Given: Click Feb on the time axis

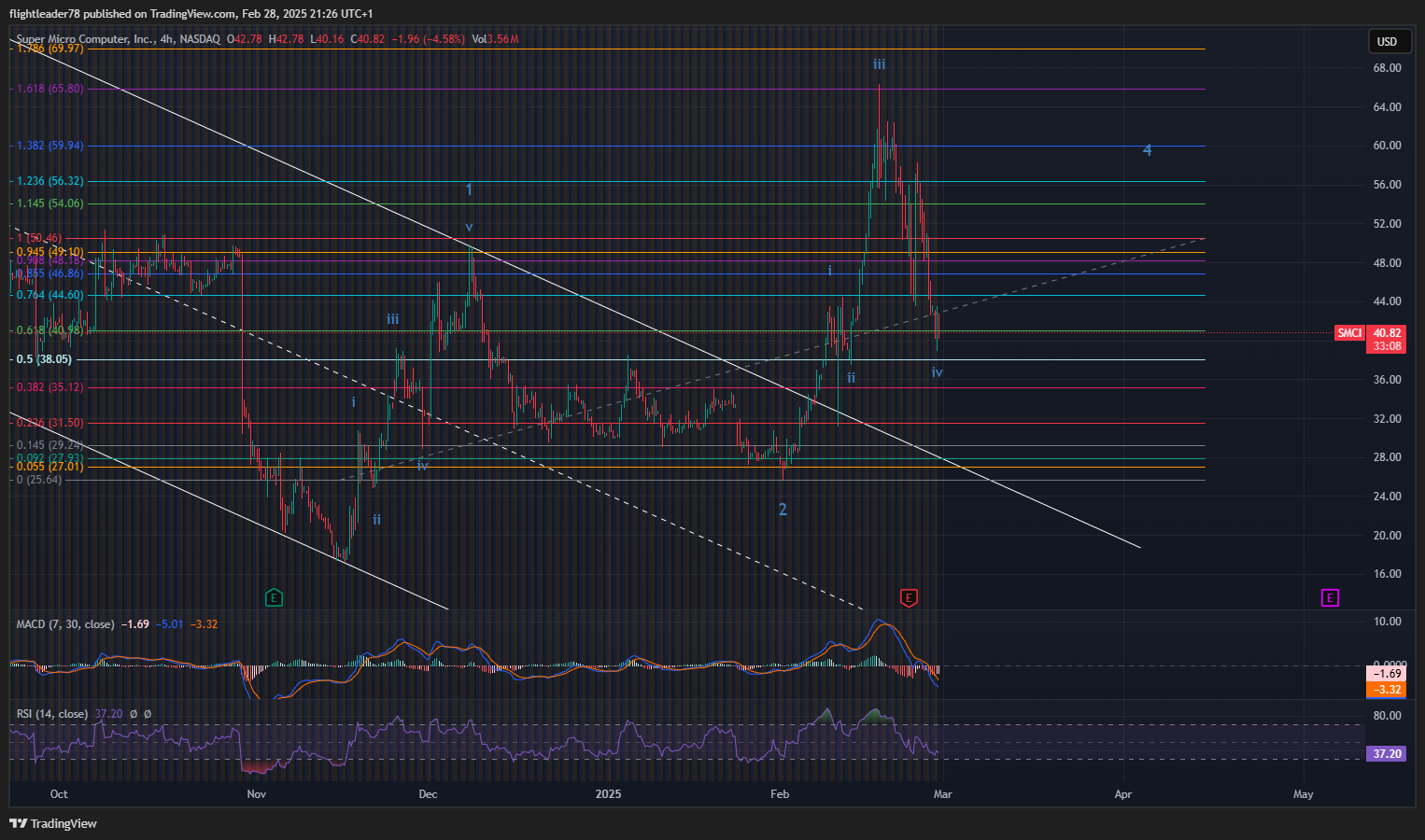Looking at the screenshot, I should [780, 794].
